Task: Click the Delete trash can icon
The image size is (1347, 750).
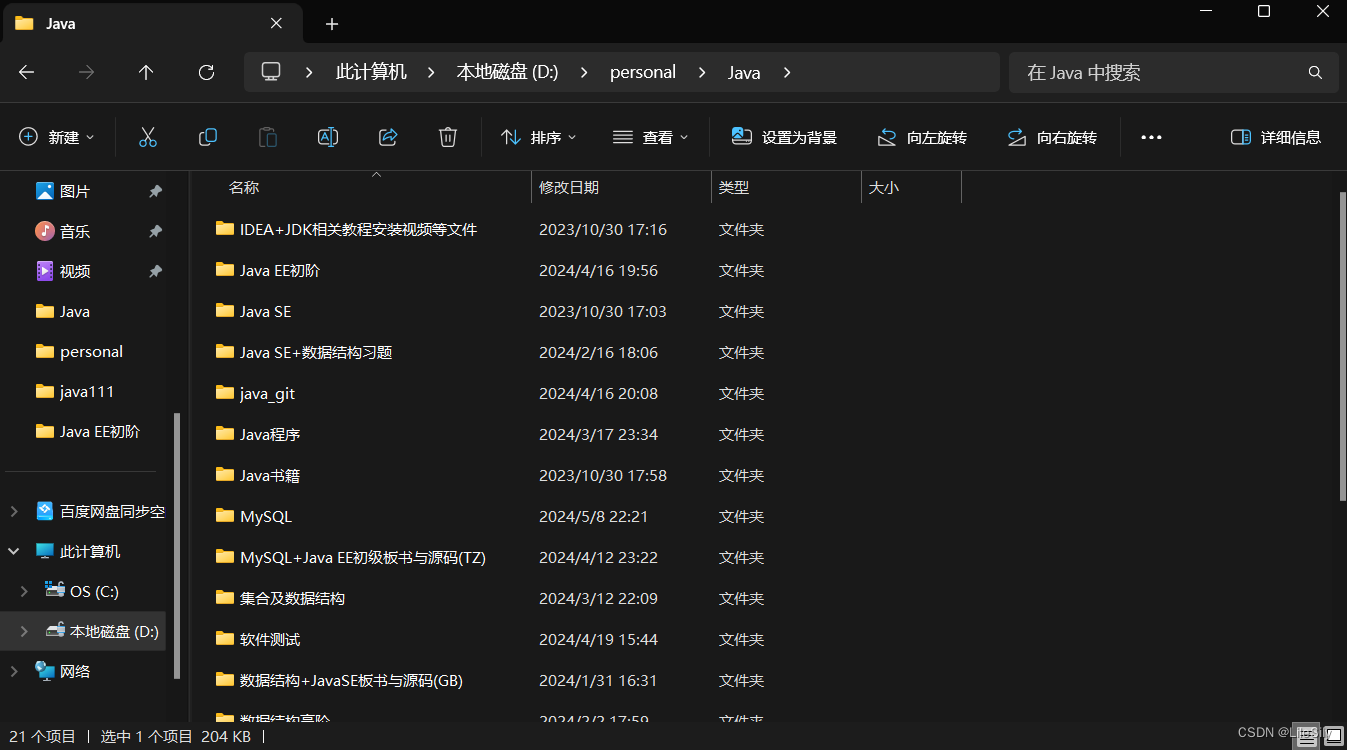Action: (x=448, y=137)
